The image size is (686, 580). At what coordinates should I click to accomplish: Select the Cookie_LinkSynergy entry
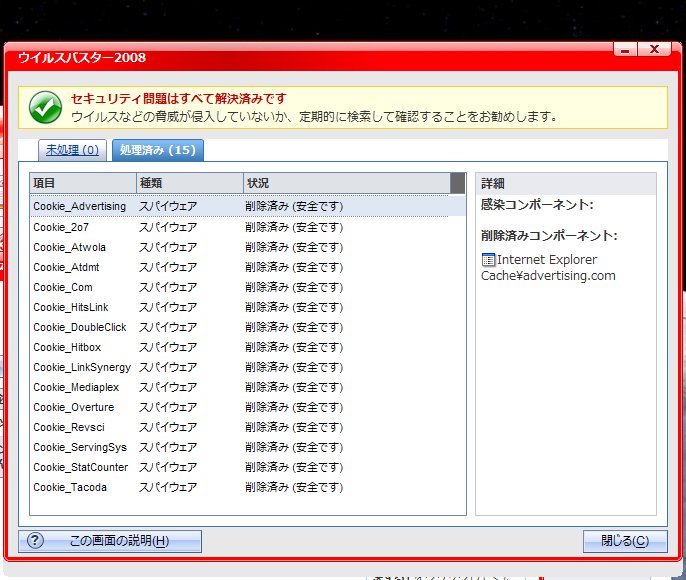[x=247, y=367]
